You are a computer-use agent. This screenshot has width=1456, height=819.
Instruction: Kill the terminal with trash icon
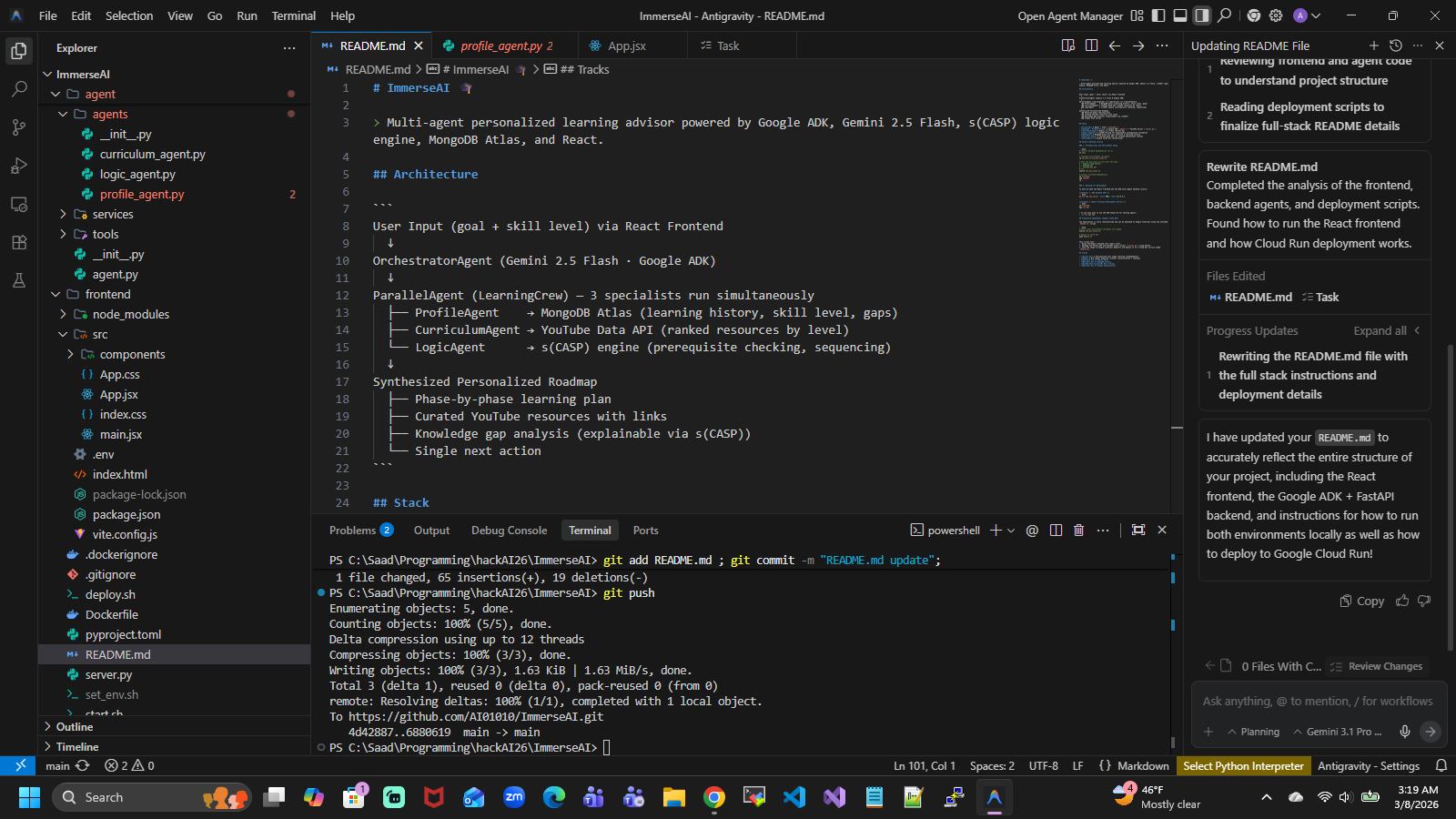tap(1079, 531)
